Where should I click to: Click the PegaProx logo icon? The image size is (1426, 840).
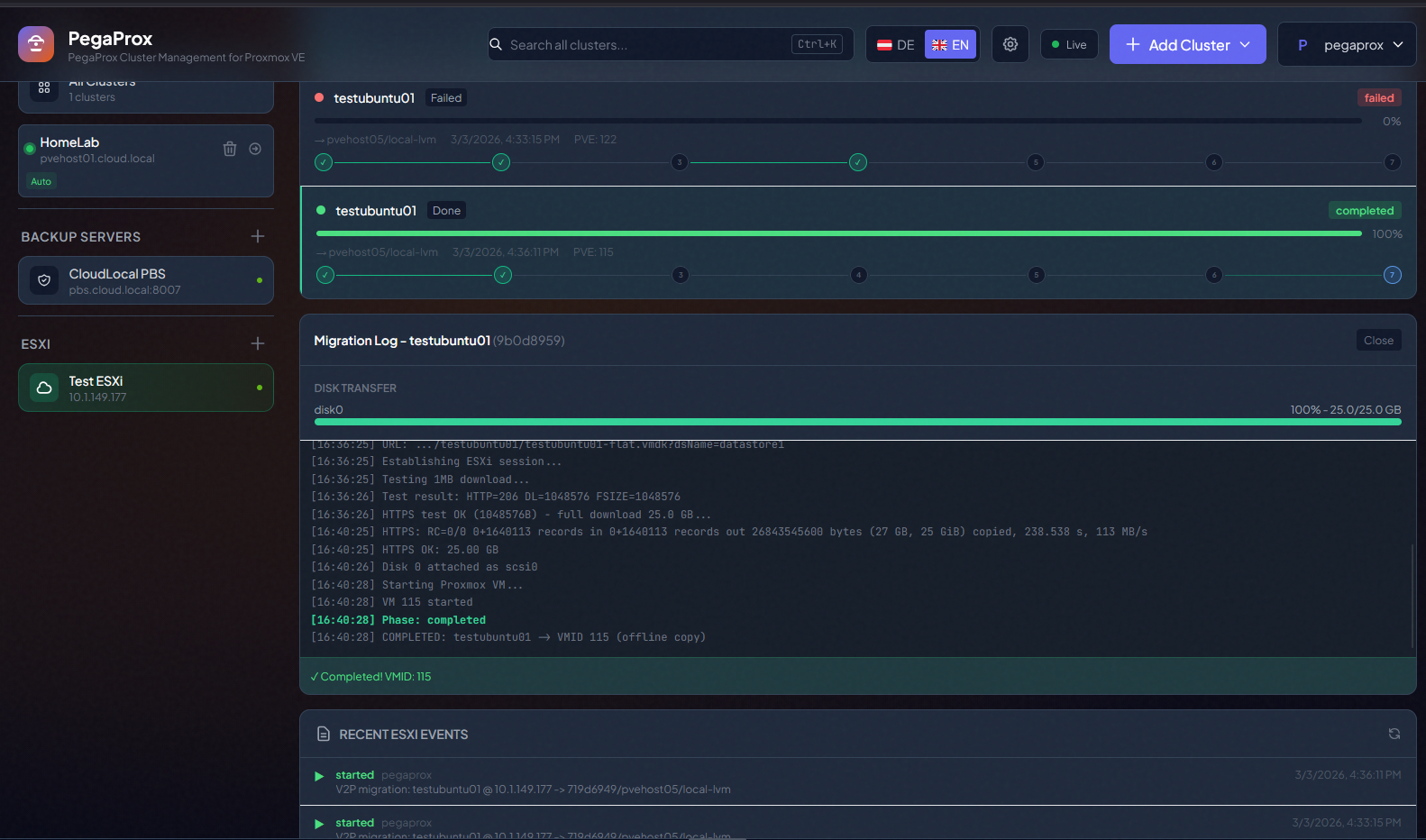[x=36, y=44]
